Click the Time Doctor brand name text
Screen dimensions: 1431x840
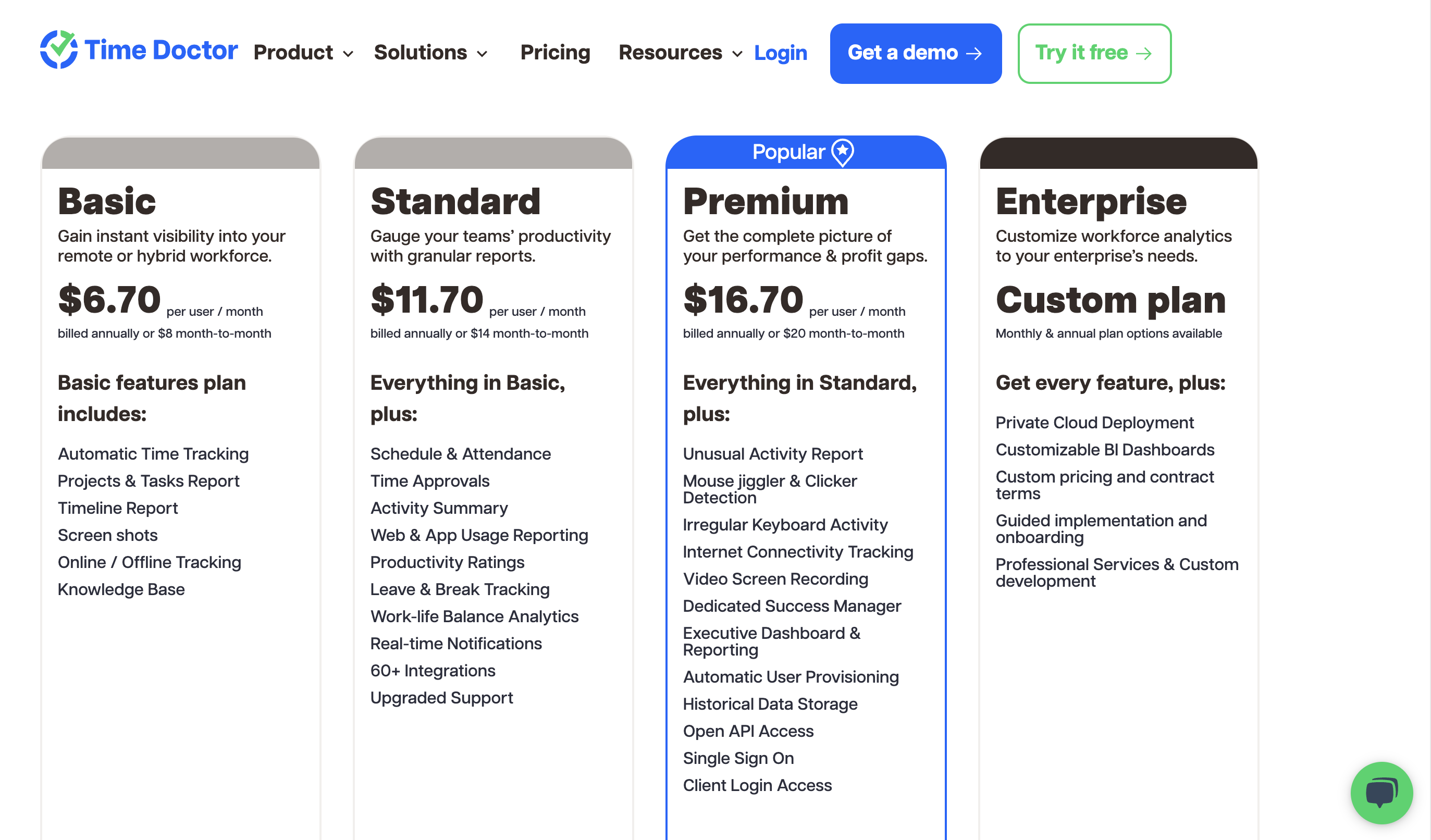[161, 50]
